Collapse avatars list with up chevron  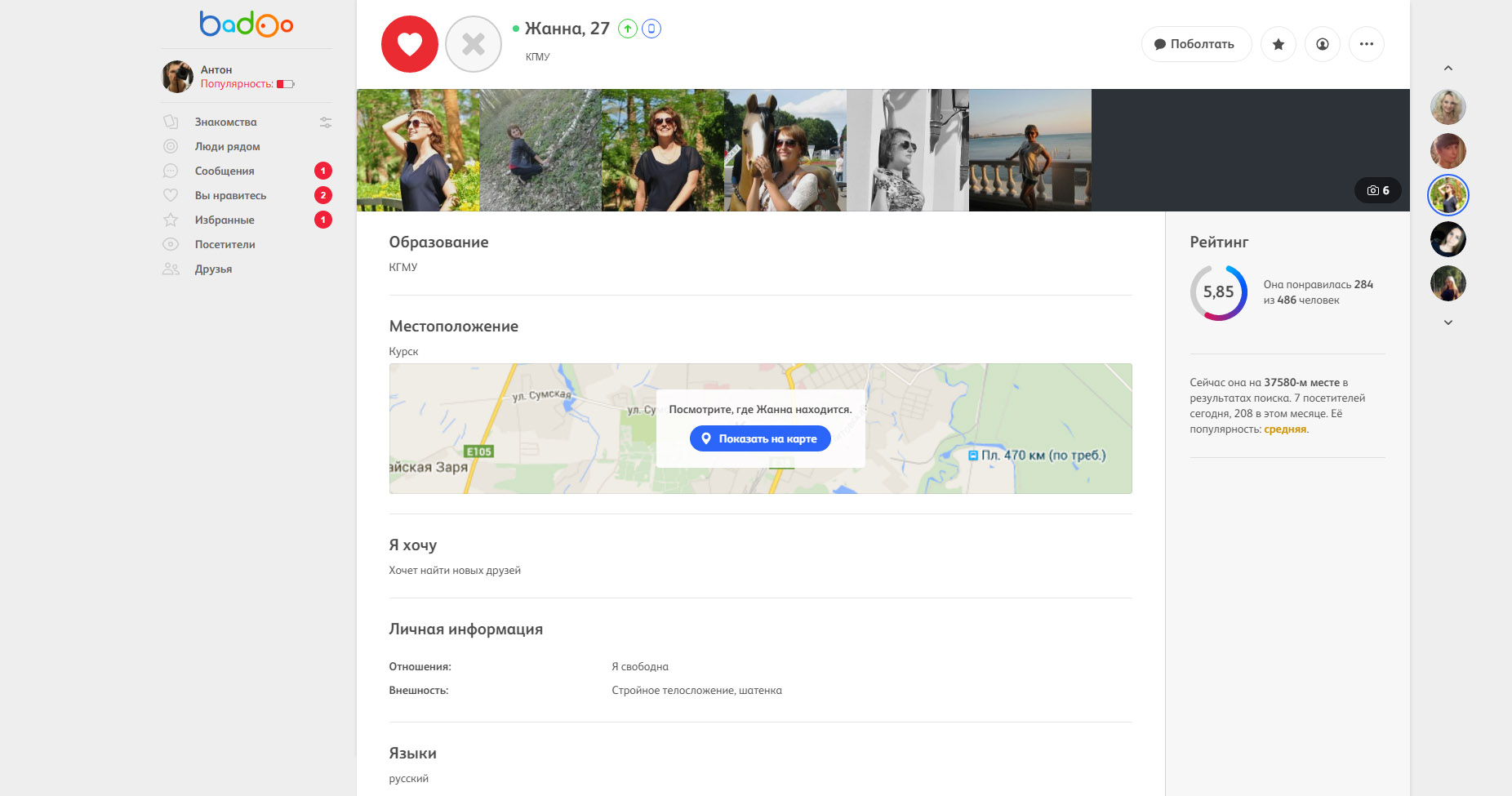(x=1448, y=68)
